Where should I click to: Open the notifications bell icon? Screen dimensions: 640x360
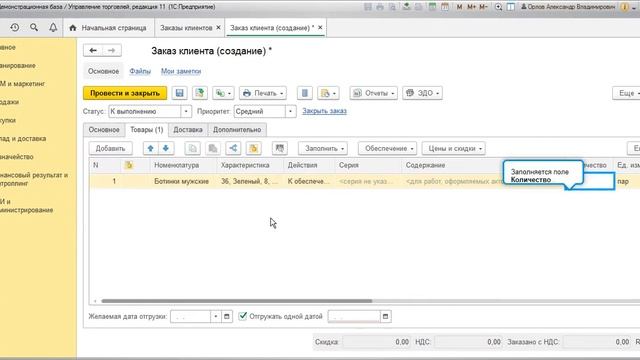point(53,27)
